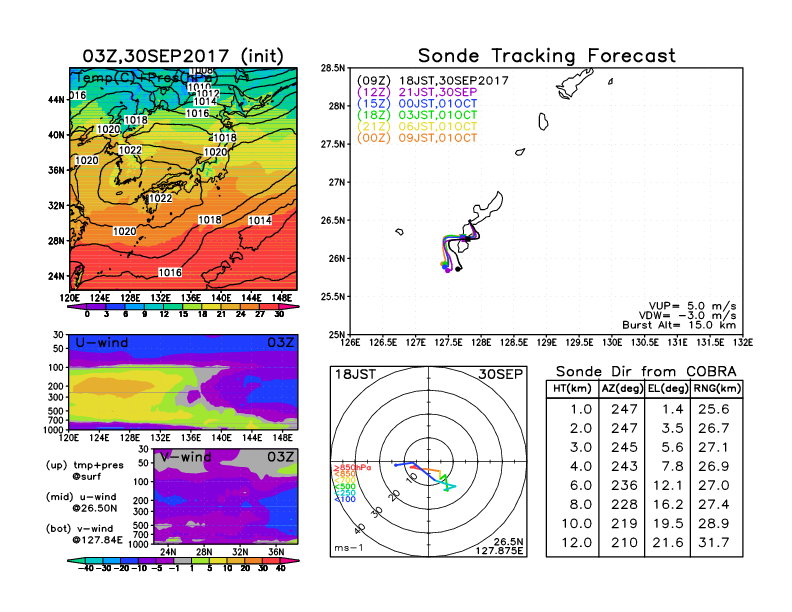792x612 pixels.
Task: Select the "Sonde Dir from COBRA" table title
Action: [646, 371]
